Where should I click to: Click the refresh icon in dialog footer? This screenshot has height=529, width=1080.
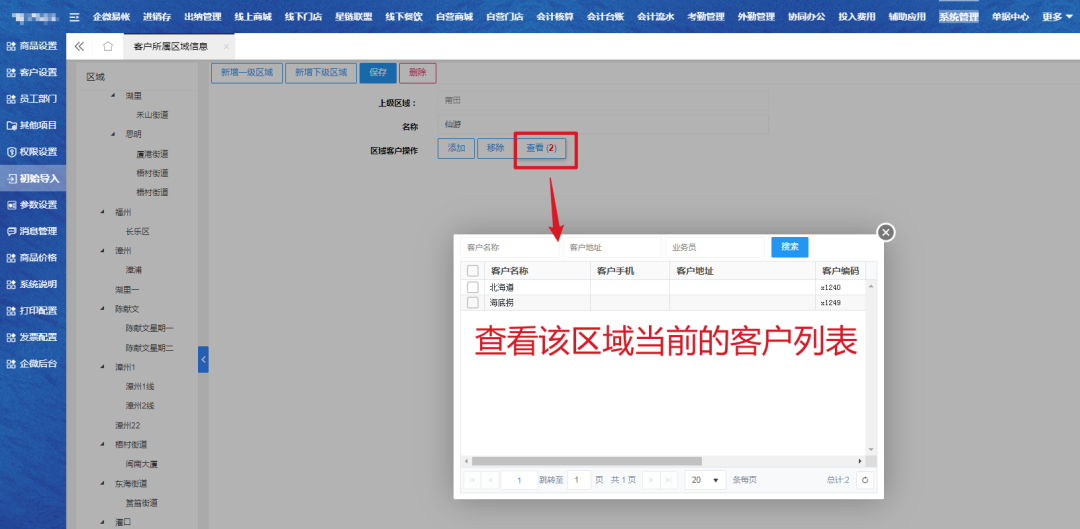tap(865, 480)
